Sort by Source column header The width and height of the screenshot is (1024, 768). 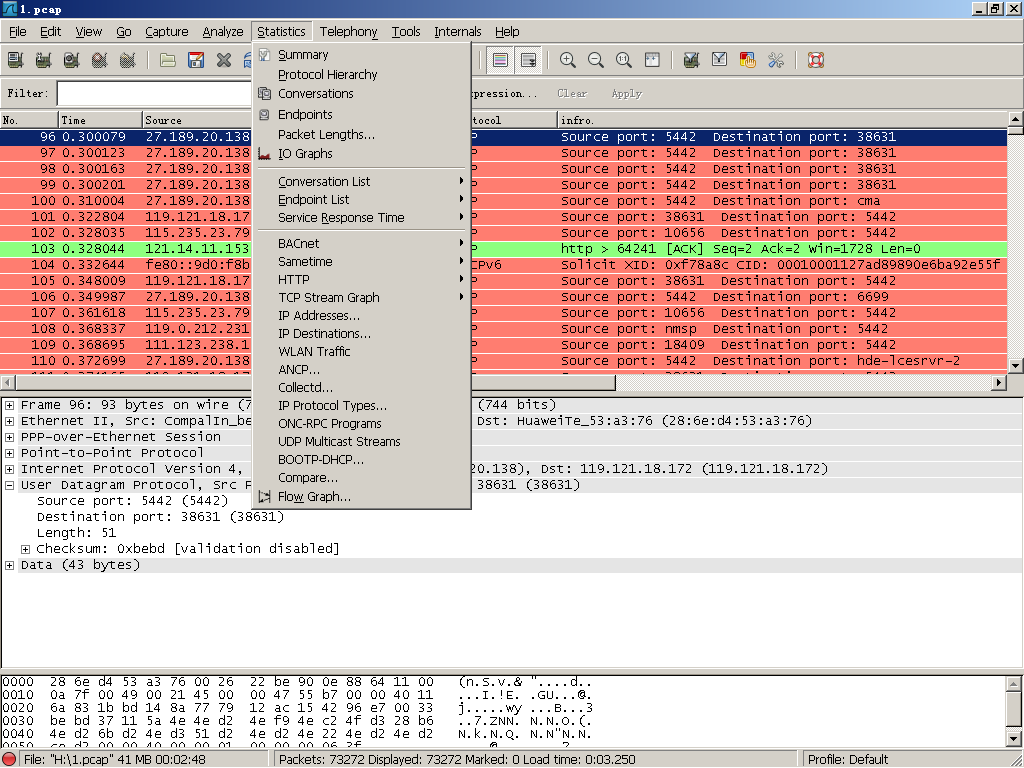197,120
